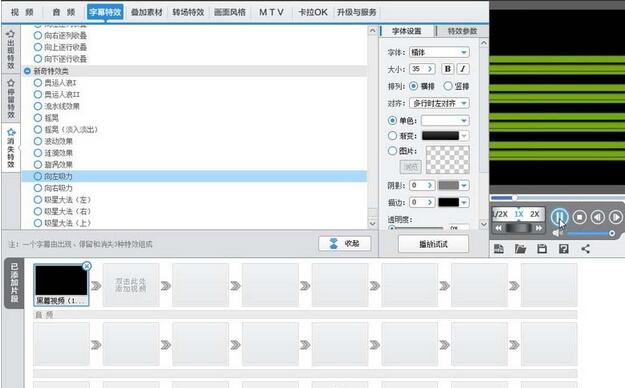Open the 字体 font dropdown

click(439, 52)
